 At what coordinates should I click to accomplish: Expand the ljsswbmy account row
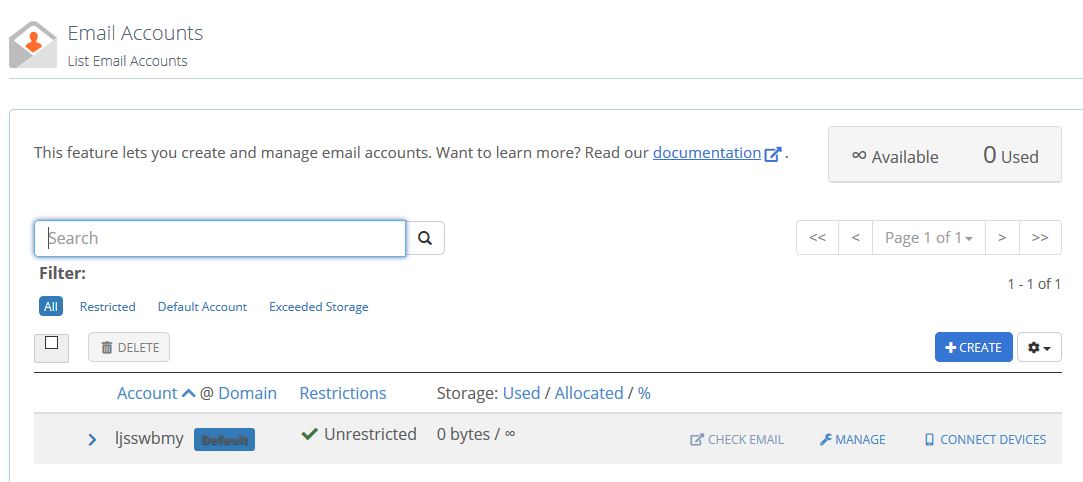tap(92, 439)
